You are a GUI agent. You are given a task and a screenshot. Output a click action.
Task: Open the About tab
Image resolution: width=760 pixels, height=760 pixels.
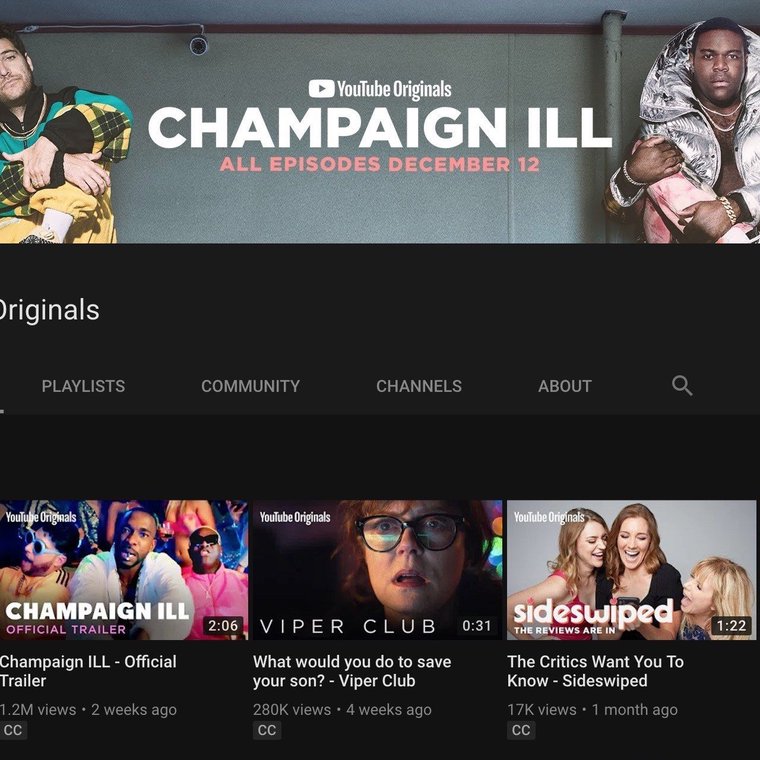pos(565,386)
